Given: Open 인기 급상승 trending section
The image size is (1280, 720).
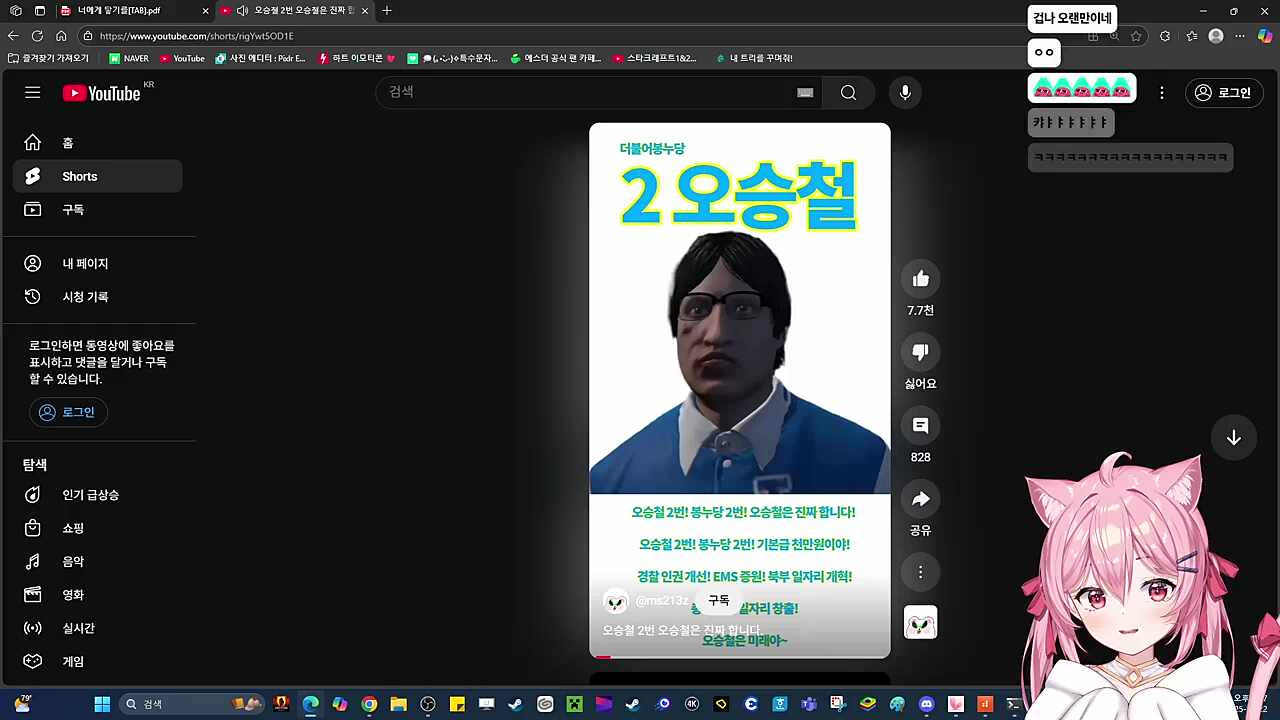Looking at the screenshot, I should pyautogui.click(x=97, y=495).
